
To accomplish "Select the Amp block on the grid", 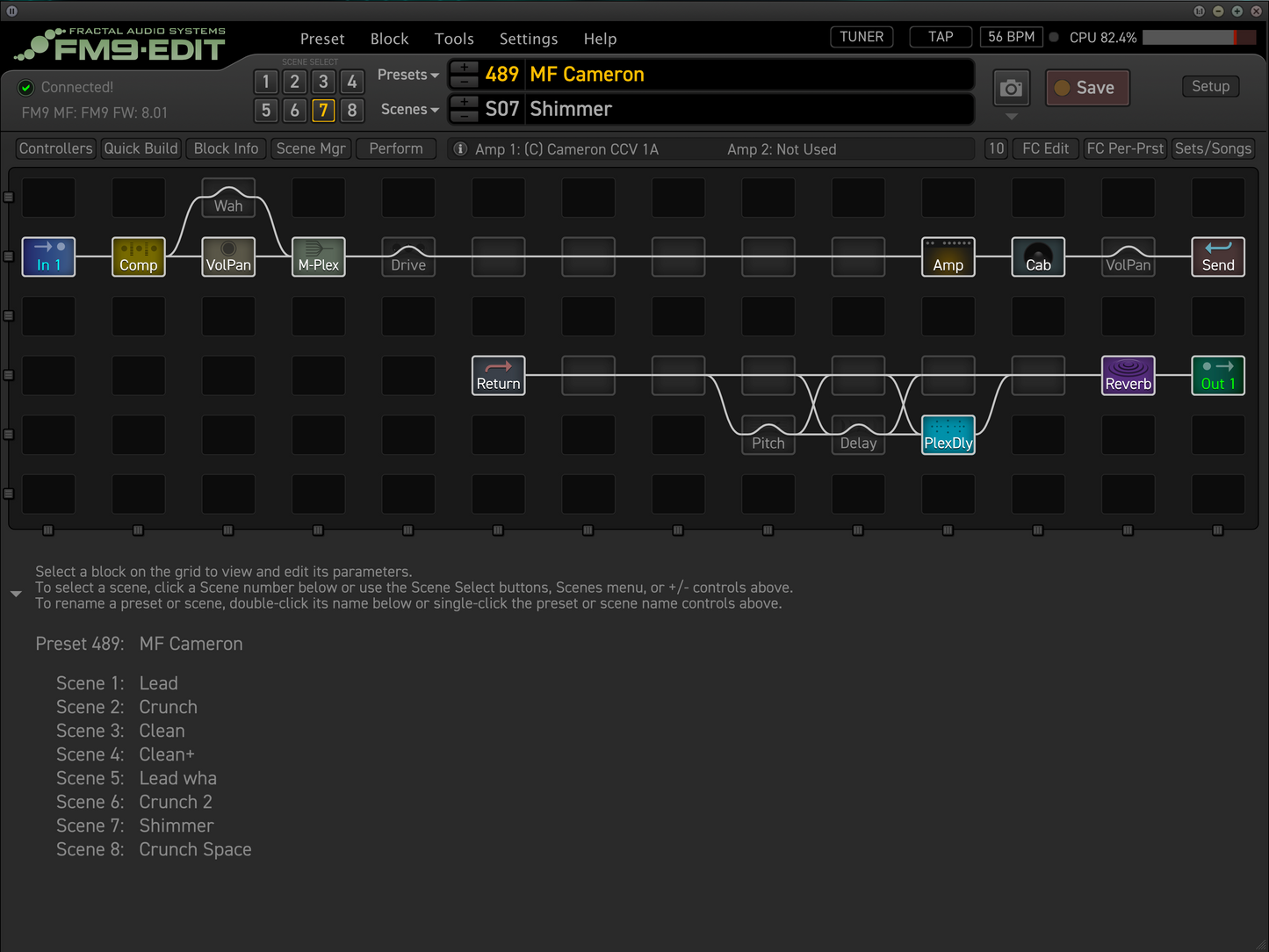I will click(948, 256).
